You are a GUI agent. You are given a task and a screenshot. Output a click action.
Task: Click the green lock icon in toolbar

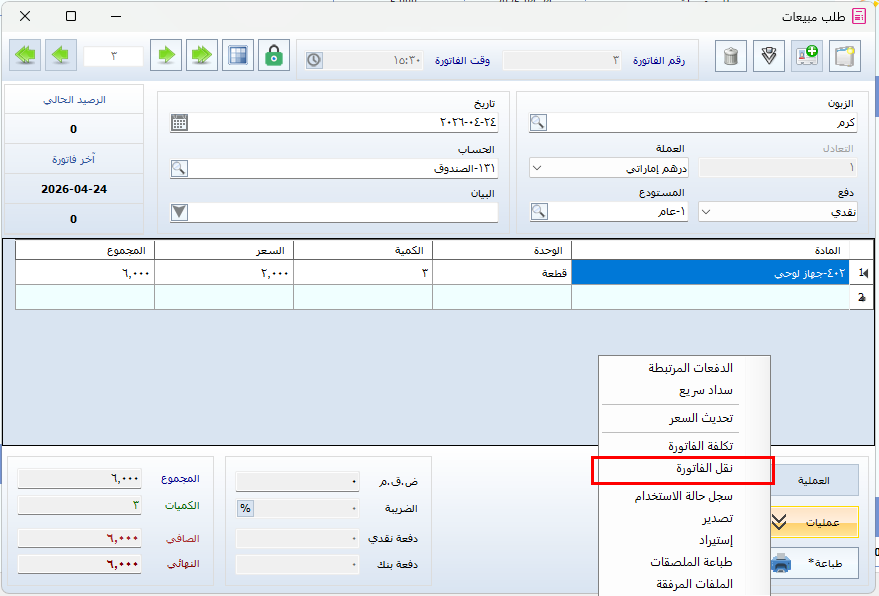tap(273, 56)
